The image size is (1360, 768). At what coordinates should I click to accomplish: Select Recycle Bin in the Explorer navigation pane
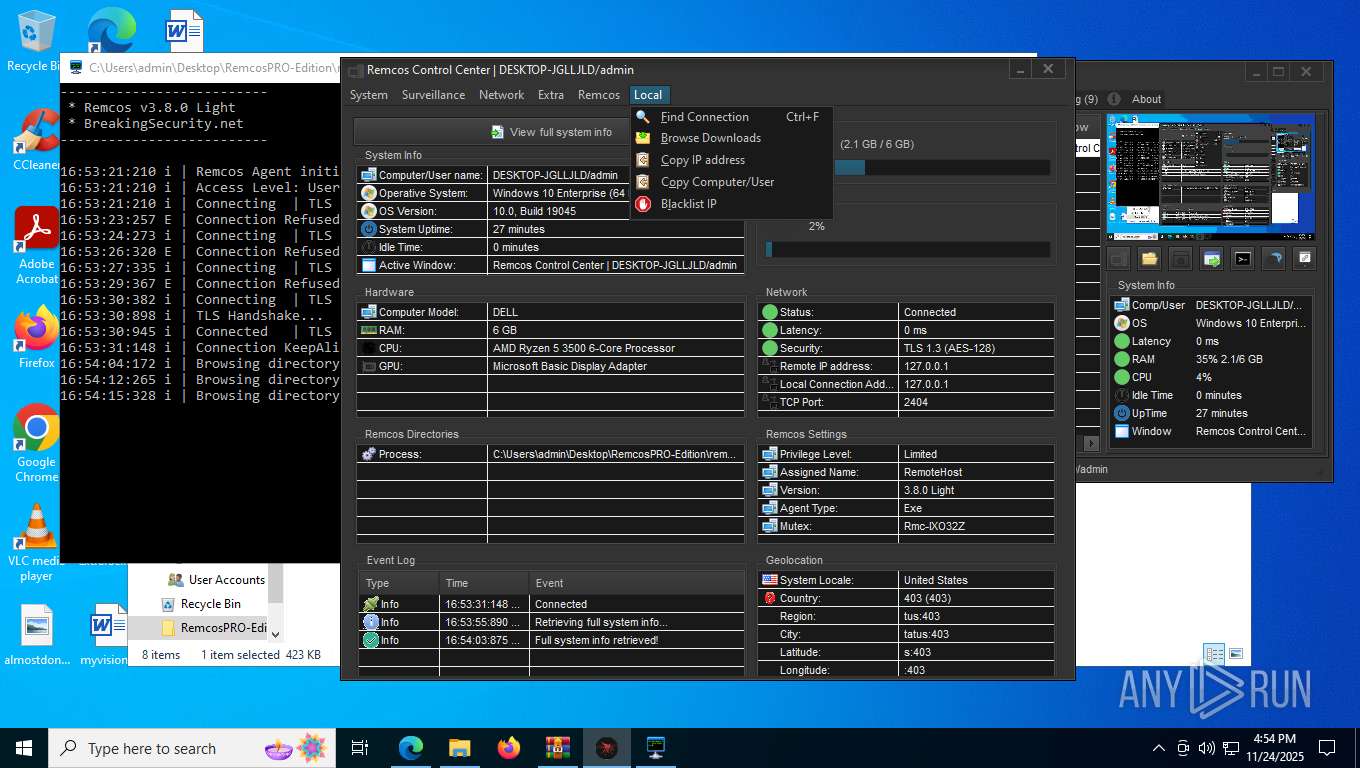point(210,604)
